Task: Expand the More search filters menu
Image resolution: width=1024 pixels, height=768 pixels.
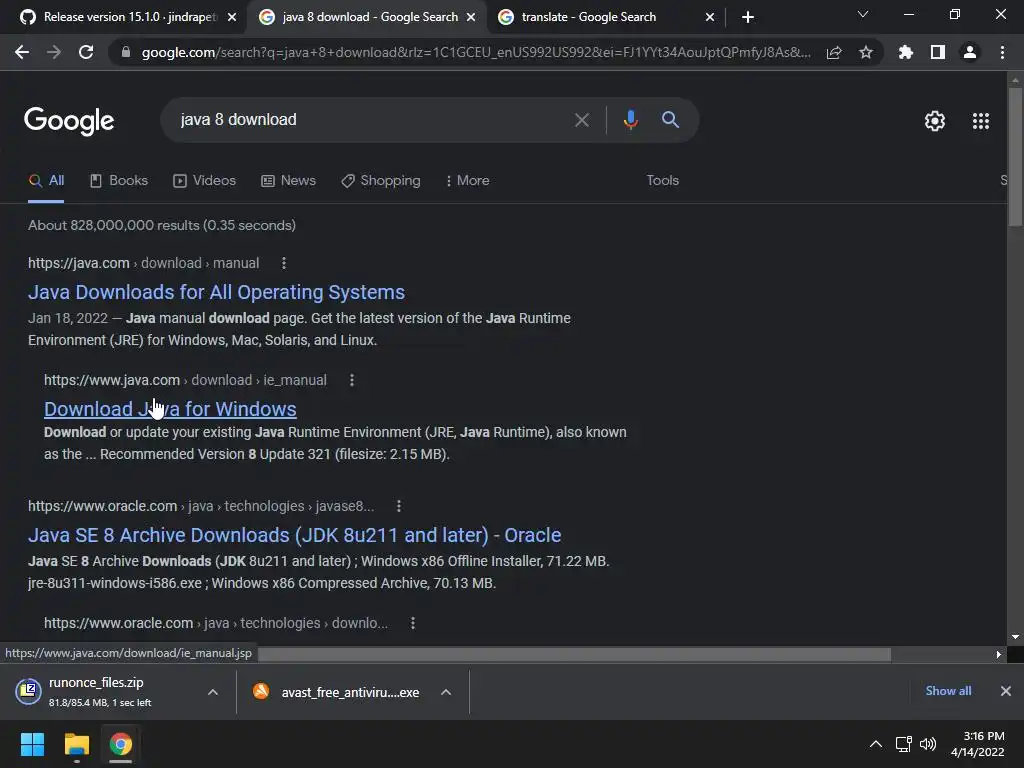Action: tap(467, 181)
